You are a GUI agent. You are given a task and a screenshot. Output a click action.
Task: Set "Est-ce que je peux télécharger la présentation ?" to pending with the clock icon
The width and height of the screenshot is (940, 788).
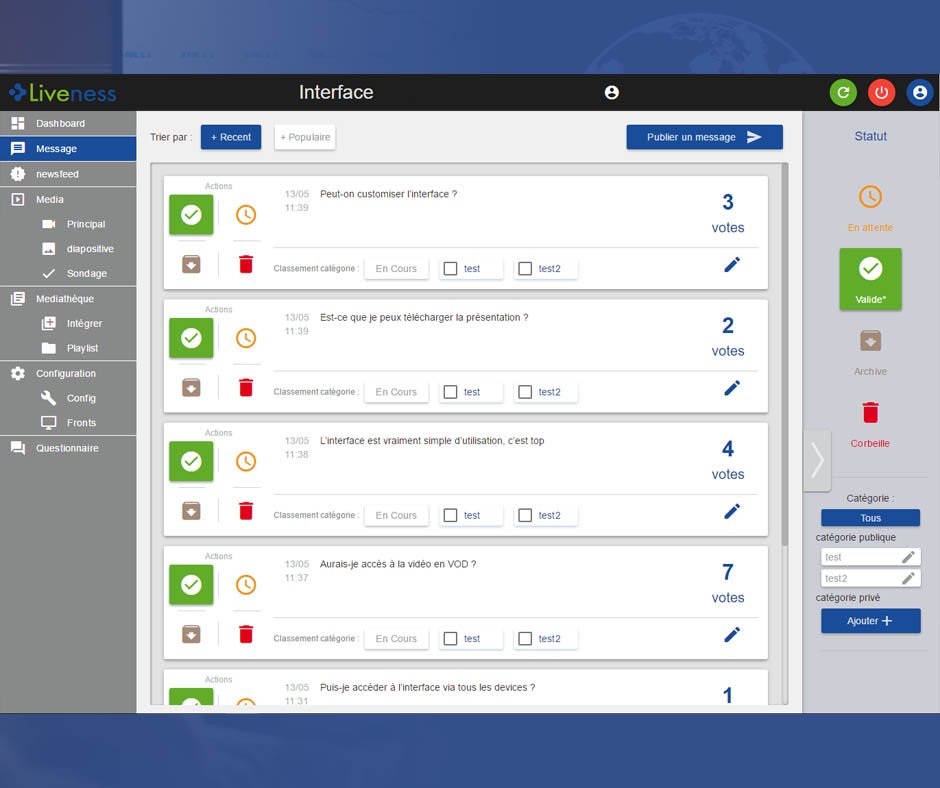pos(246,338)
